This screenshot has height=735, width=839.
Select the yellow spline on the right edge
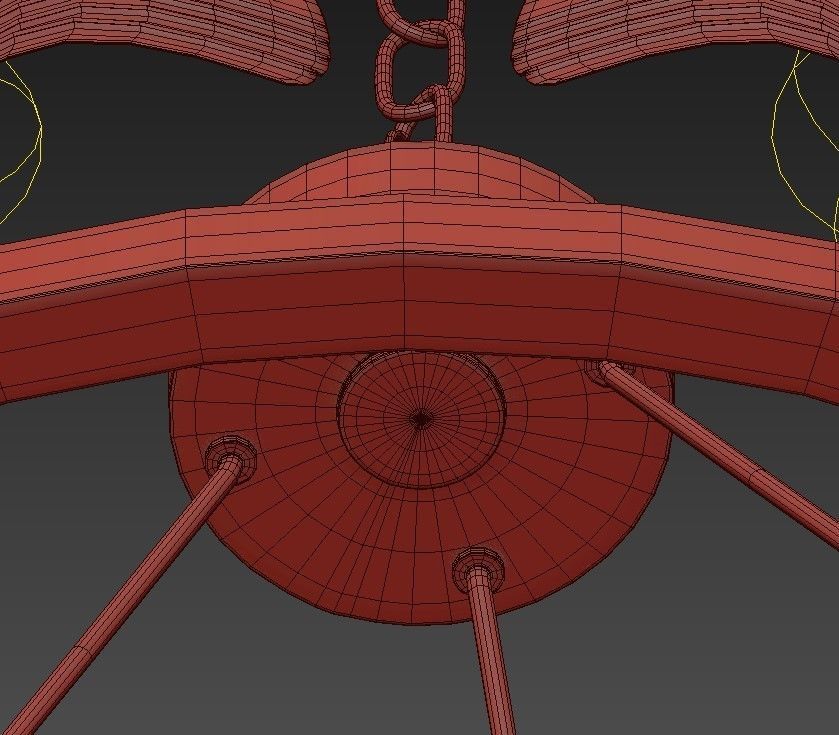click(x=805, y=144)
